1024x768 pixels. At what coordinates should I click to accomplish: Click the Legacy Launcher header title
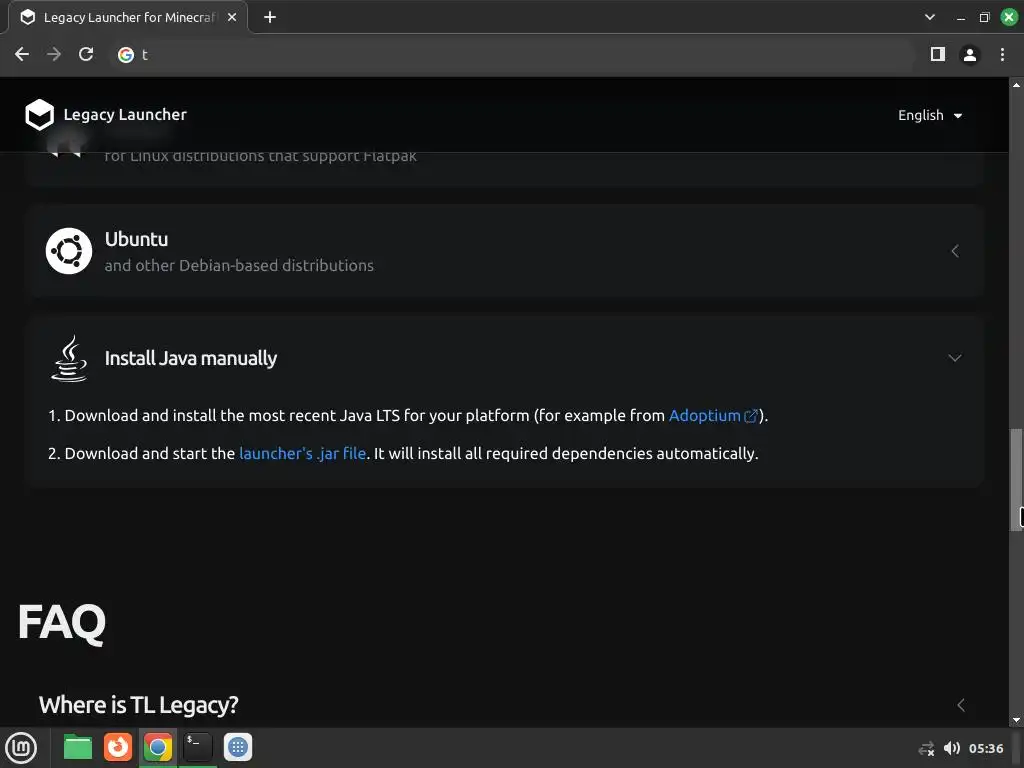[x=125, y=115]
